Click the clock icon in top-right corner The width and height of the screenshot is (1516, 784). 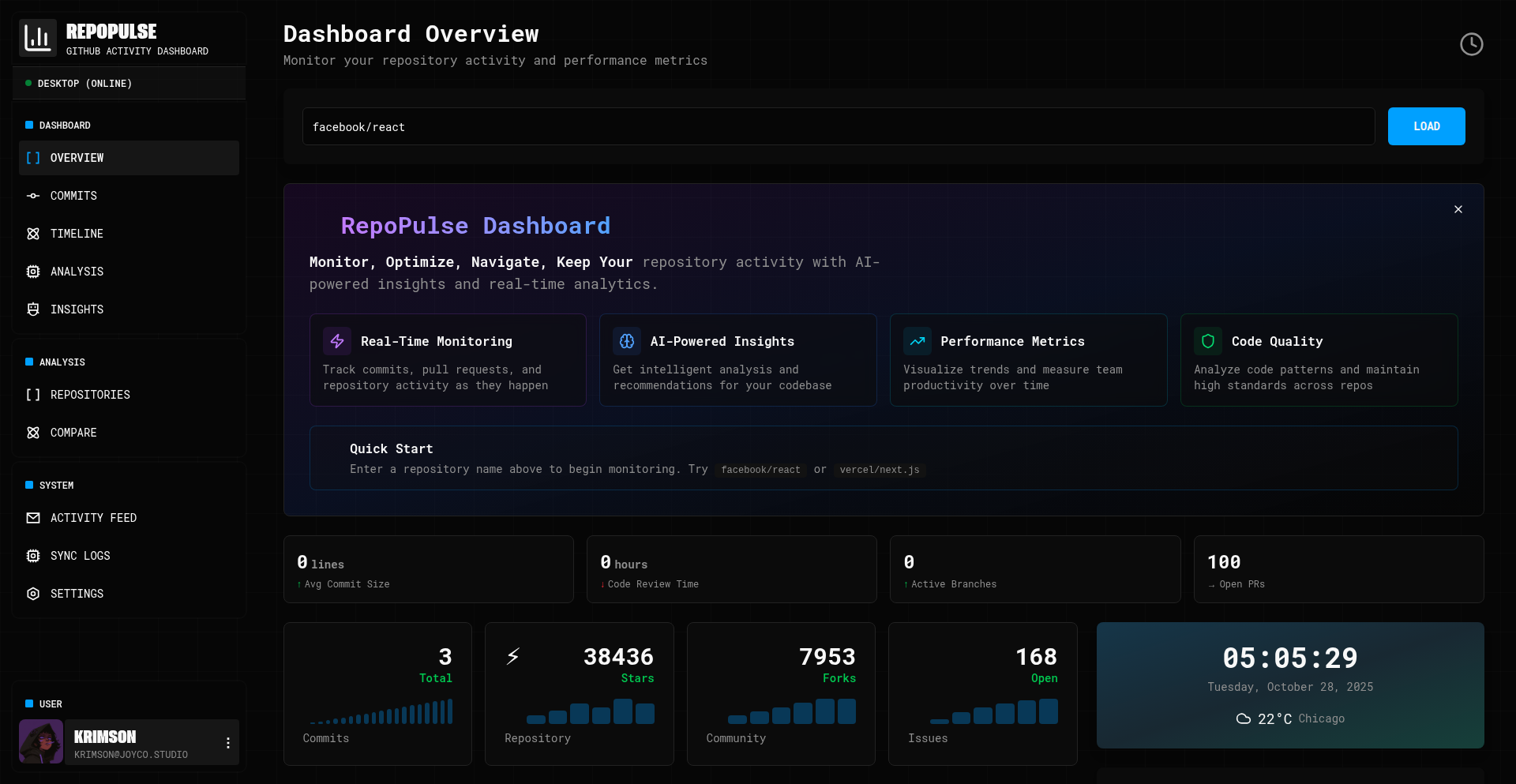pos(1471,44)
